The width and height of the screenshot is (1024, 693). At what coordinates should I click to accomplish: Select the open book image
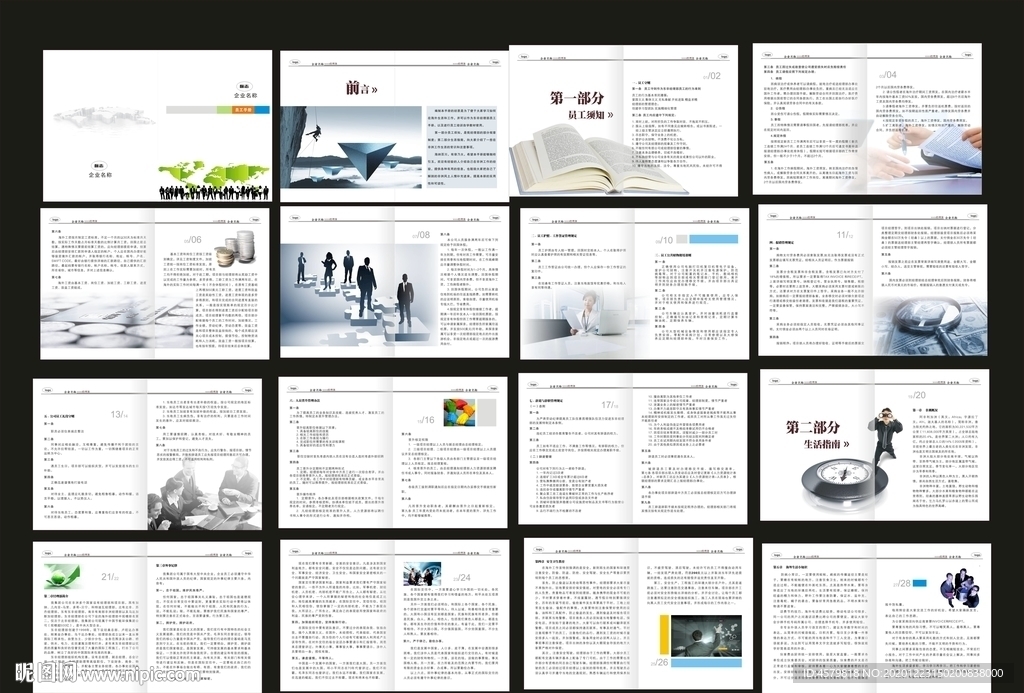pyautogui.click(x=598, y=161)
